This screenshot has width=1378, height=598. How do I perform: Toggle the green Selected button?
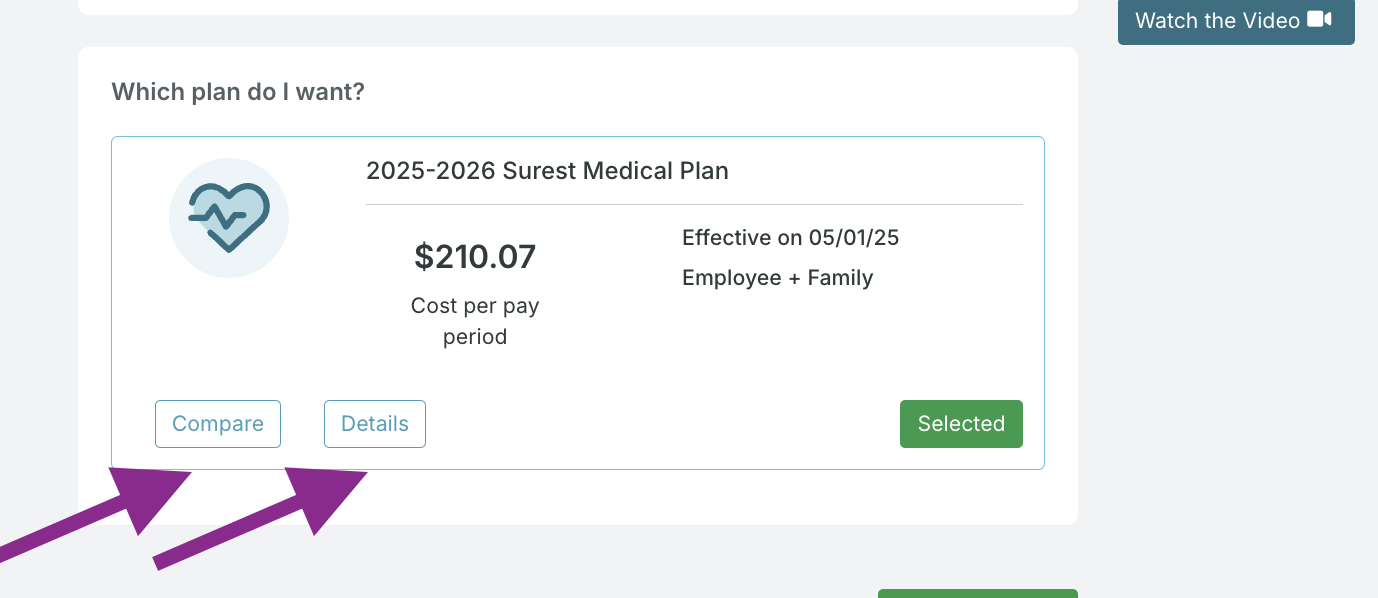coord(961,424)
